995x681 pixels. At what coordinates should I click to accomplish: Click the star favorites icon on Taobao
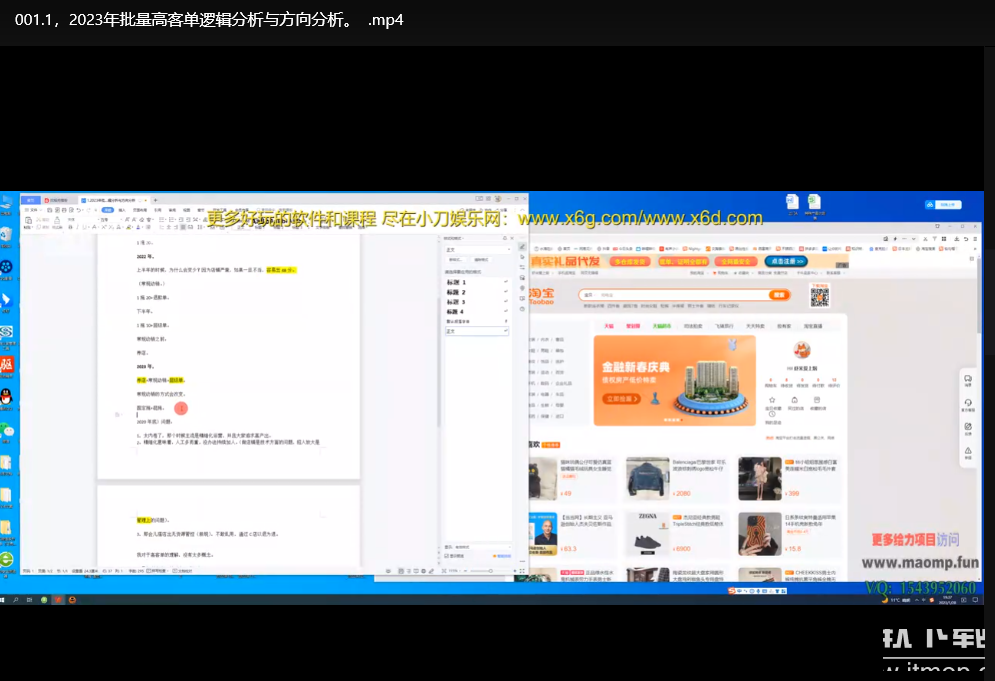(x=772, y=400)
